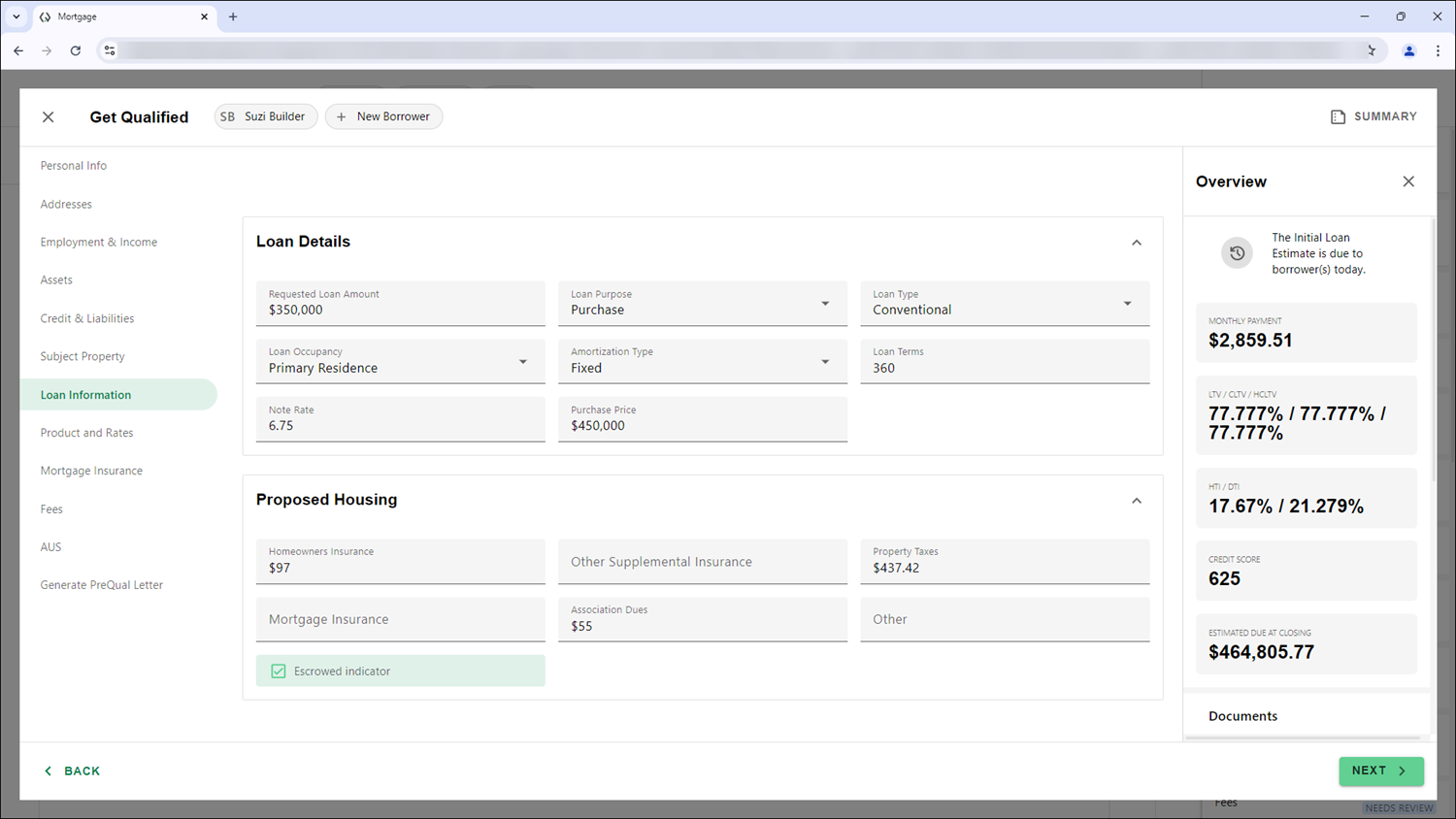Click the Documents heading in Overview
The width and height of the screenshot is (1456, 819).
coord(1243,716)
